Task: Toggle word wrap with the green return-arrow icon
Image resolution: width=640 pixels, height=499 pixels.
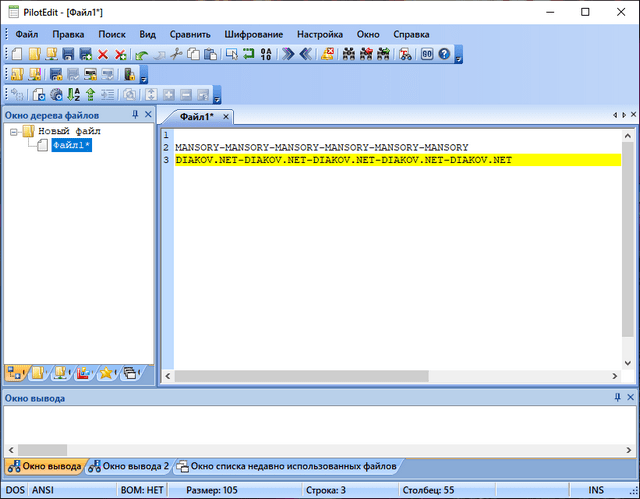Action: (x=249, y=54)
